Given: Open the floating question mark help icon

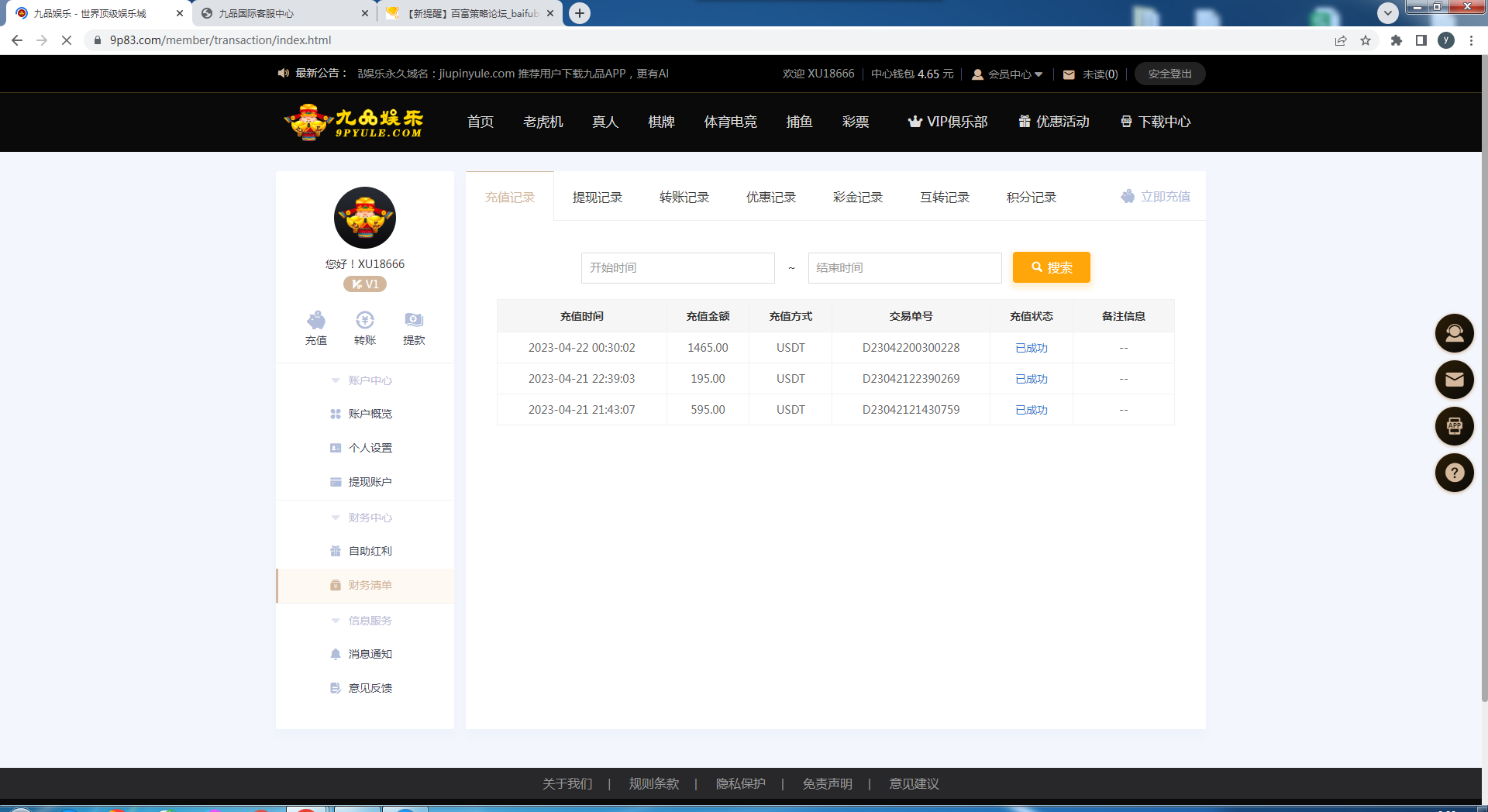Looking at the screenshot, I should [x=1454, y=473].
